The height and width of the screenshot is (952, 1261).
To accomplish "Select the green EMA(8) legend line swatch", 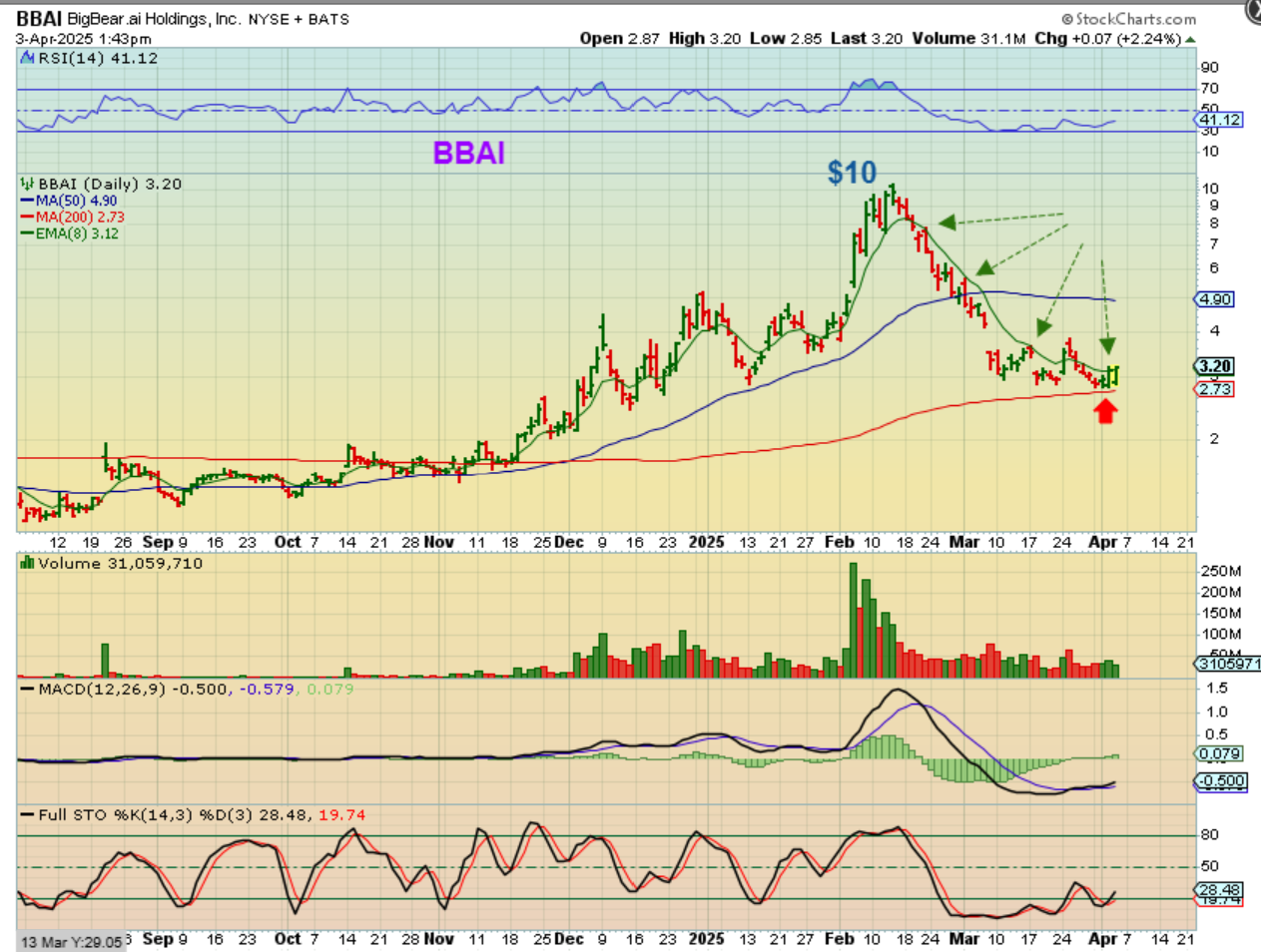I will coord(28,234).
